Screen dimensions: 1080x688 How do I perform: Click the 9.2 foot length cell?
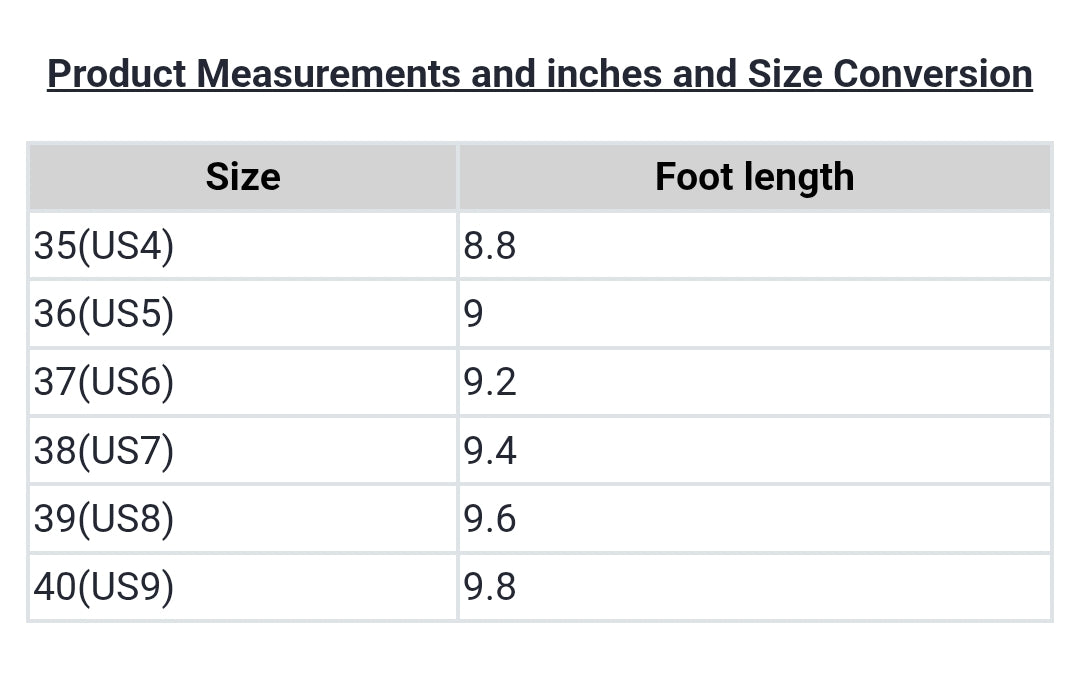tap(490, 382)
